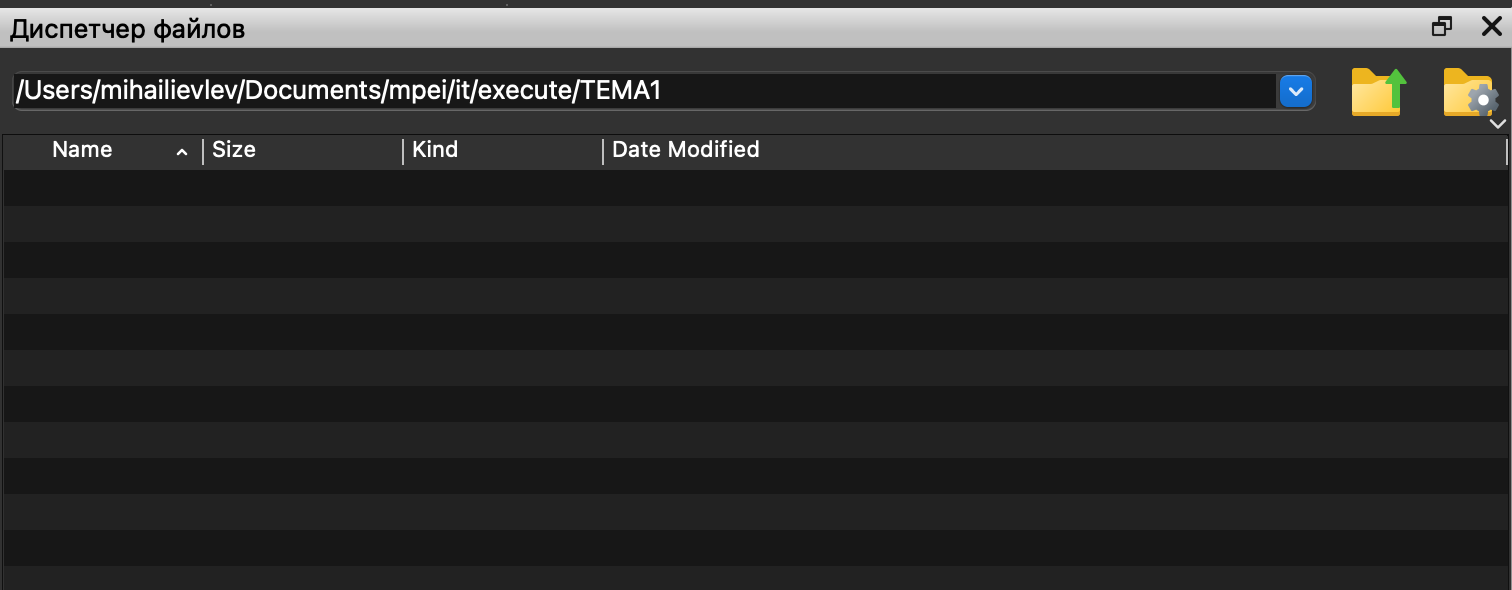Click the TEMA1 segment in the path field

(x=620, y=92)
